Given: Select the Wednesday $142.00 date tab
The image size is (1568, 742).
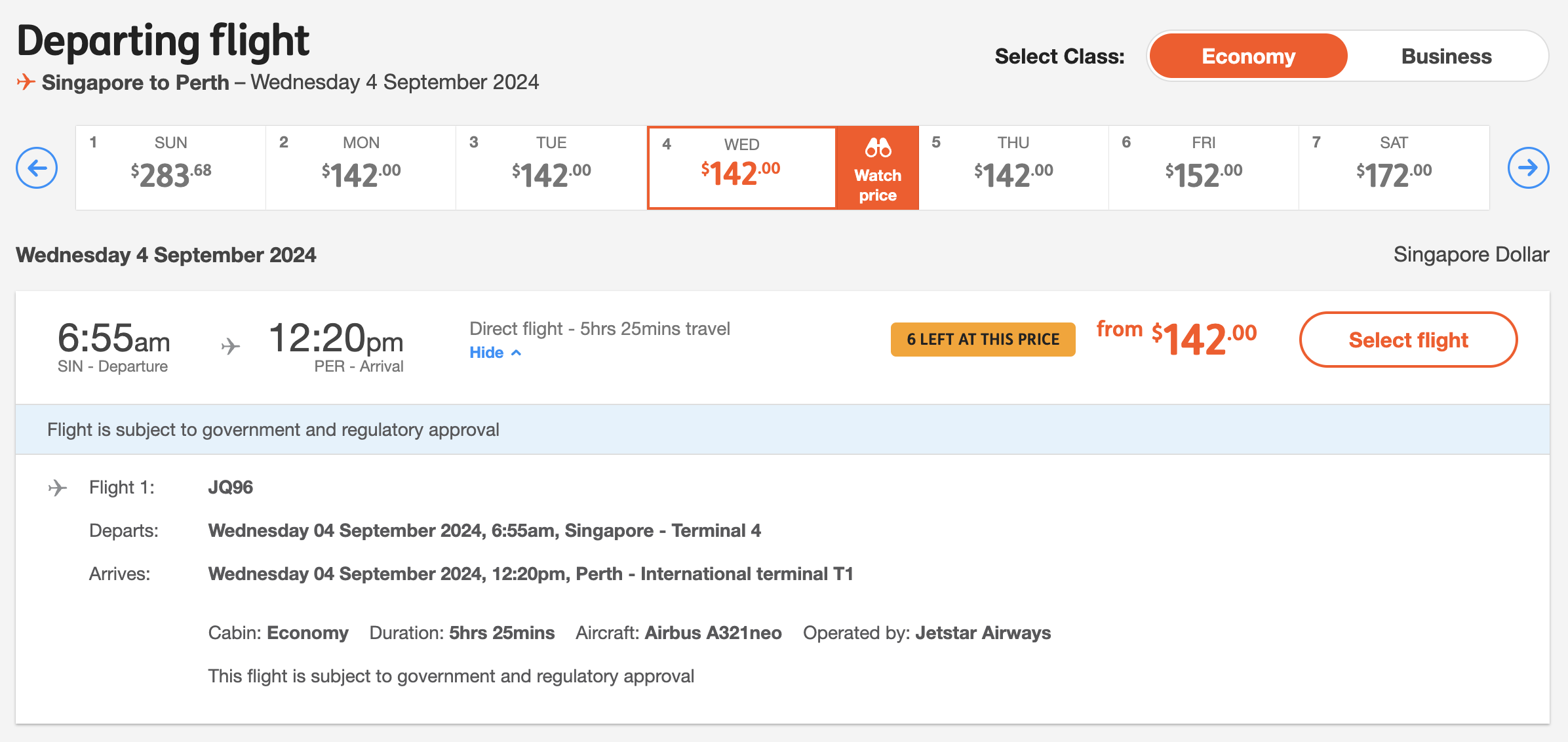Looking at the screenshot, I should (x=741, y=168).
